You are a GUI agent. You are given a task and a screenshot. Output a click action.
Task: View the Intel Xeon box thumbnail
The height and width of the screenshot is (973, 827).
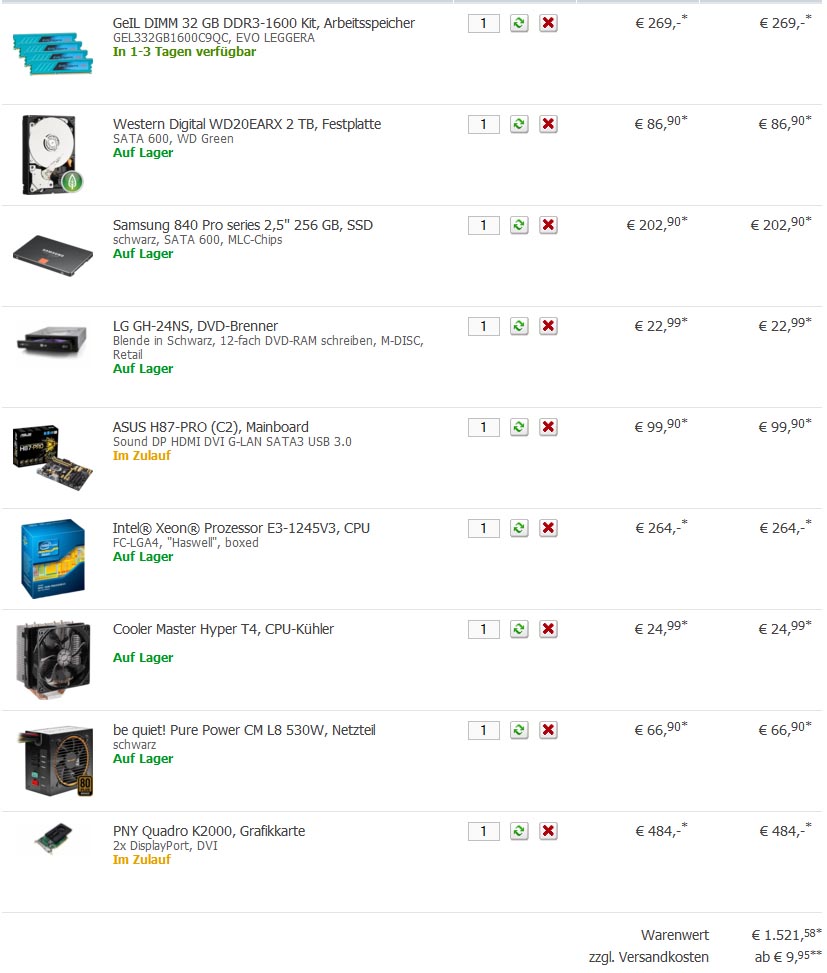pos(53,558)
